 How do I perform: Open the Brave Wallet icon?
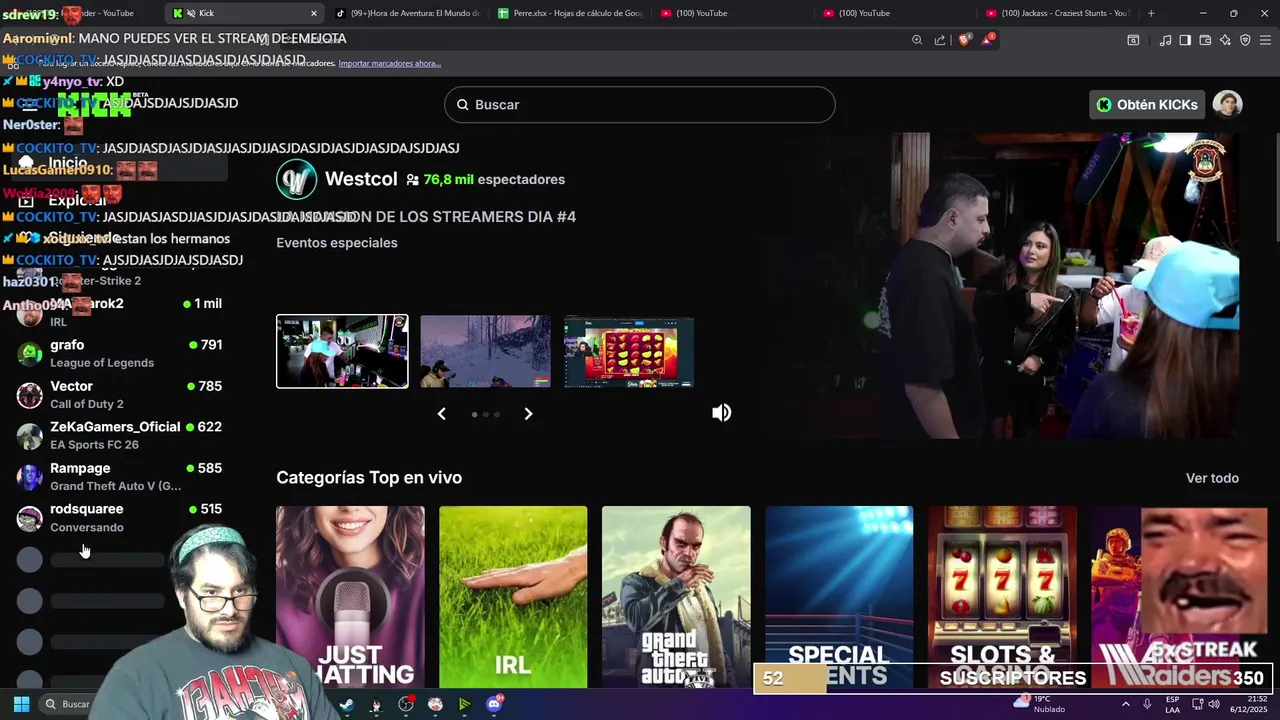pyautogui.click(x=1205, y=40)
